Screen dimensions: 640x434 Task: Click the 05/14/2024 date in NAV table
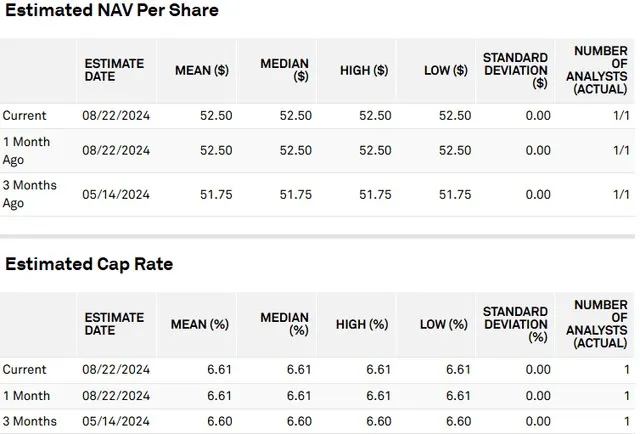(116, 194)
